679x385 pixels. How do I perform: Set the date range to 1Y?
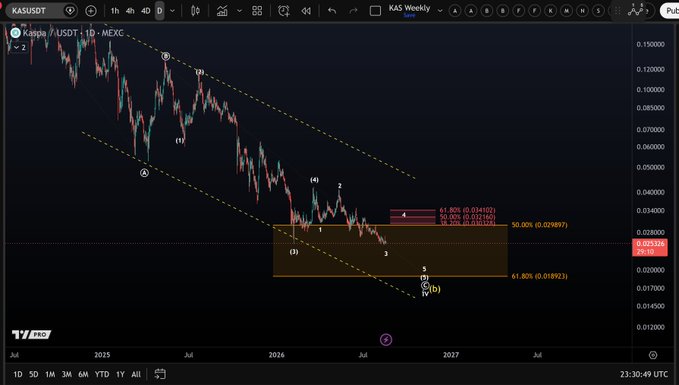point(120,374)
